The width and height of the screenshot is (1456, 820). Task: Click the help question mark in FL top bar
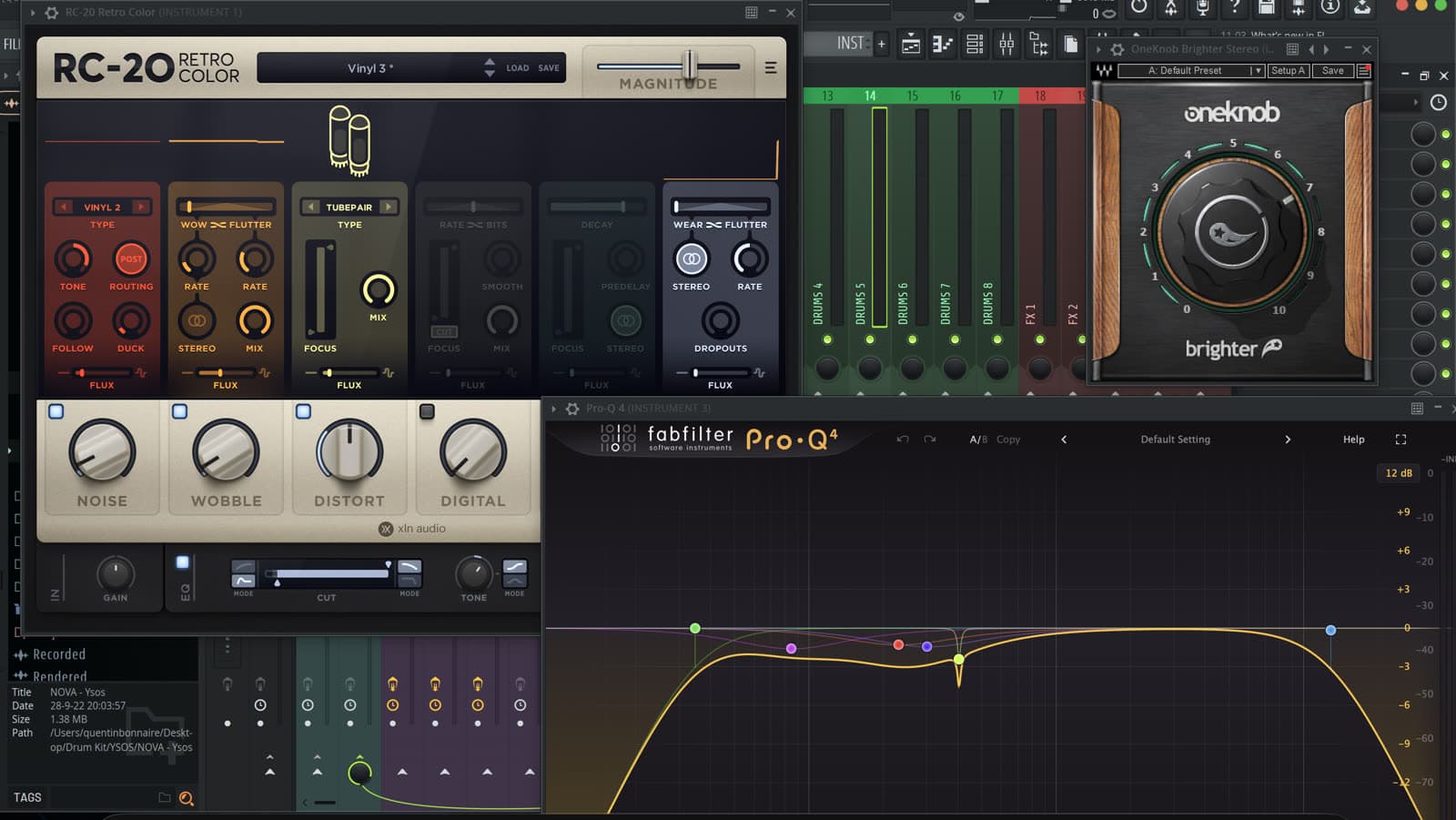[1235, 8]
